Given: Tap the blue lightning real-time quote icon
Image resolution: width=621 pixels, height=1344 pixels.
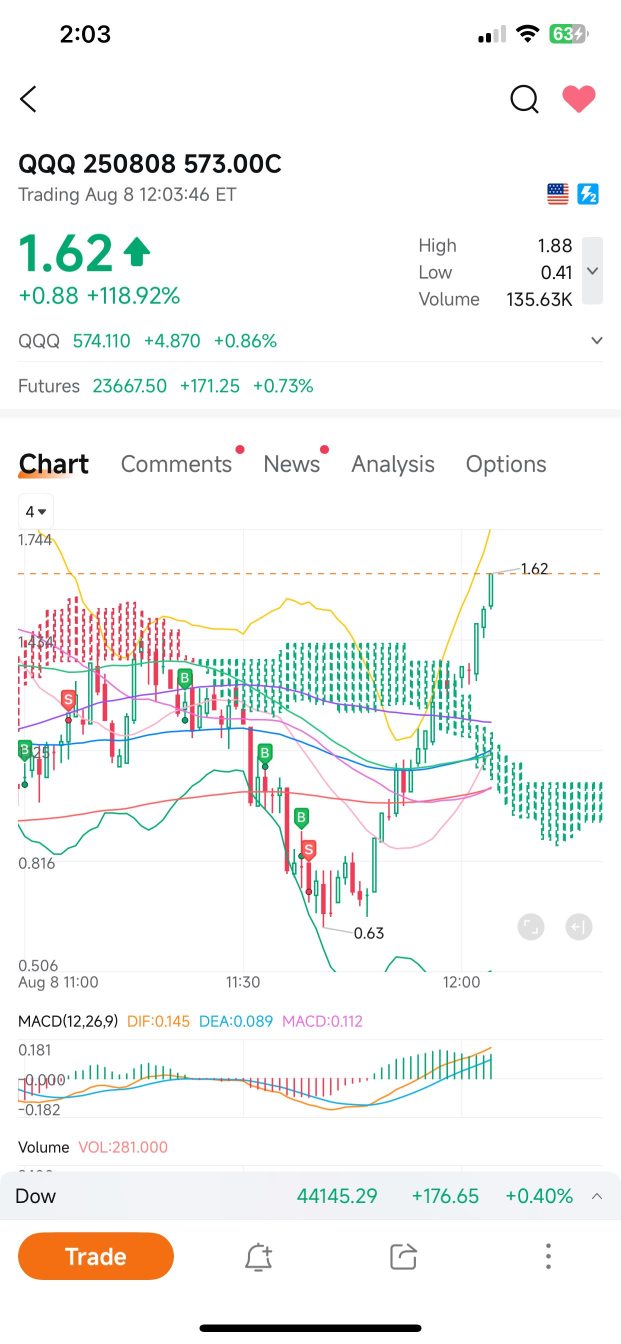Looking at the screenshot, I should pos(589,194).
